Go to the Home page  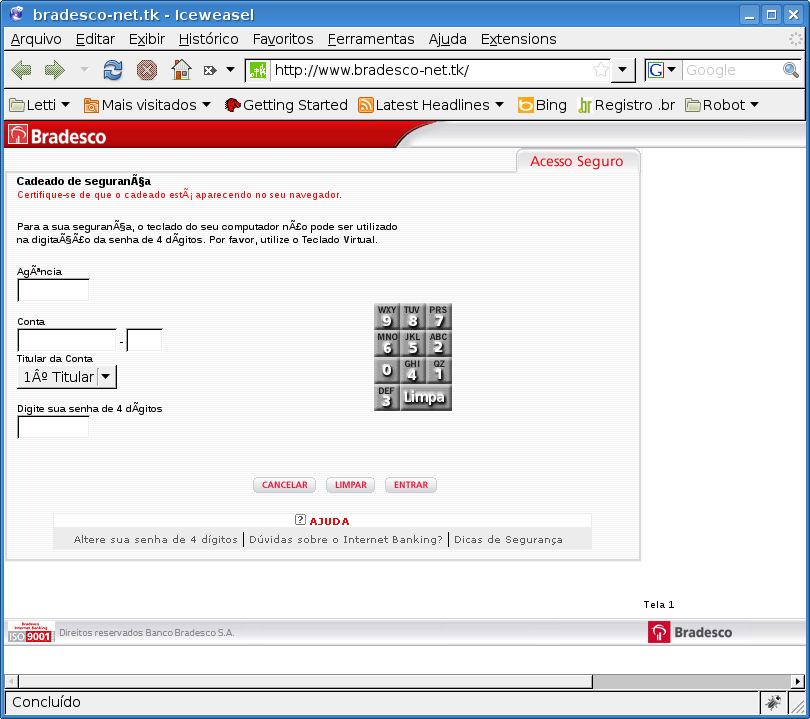pos(181,70)
